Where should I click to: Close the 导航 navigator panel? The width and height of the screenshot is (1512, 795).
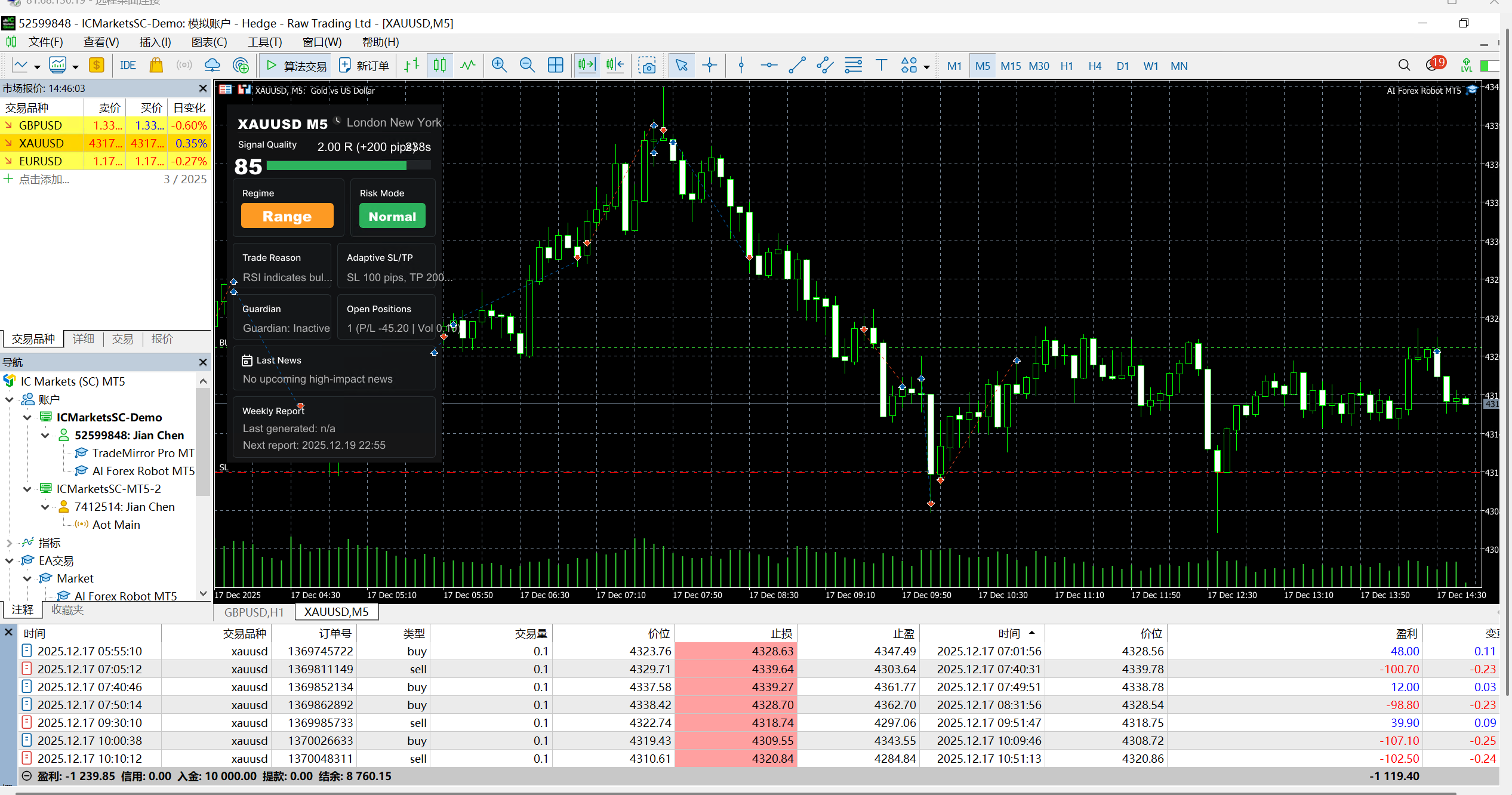point(203,362)
